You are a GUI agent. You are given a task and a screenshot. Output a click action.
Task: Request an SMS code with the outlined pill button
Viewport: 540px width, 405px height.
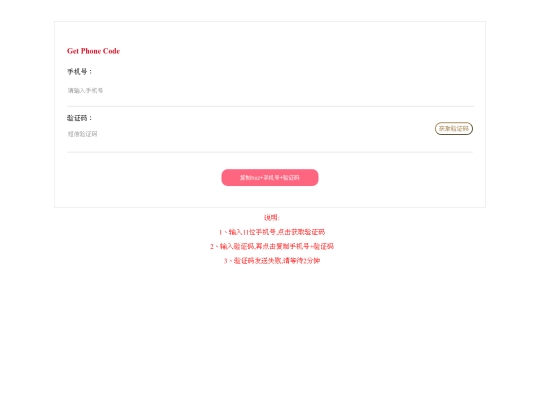pos(454,128)
